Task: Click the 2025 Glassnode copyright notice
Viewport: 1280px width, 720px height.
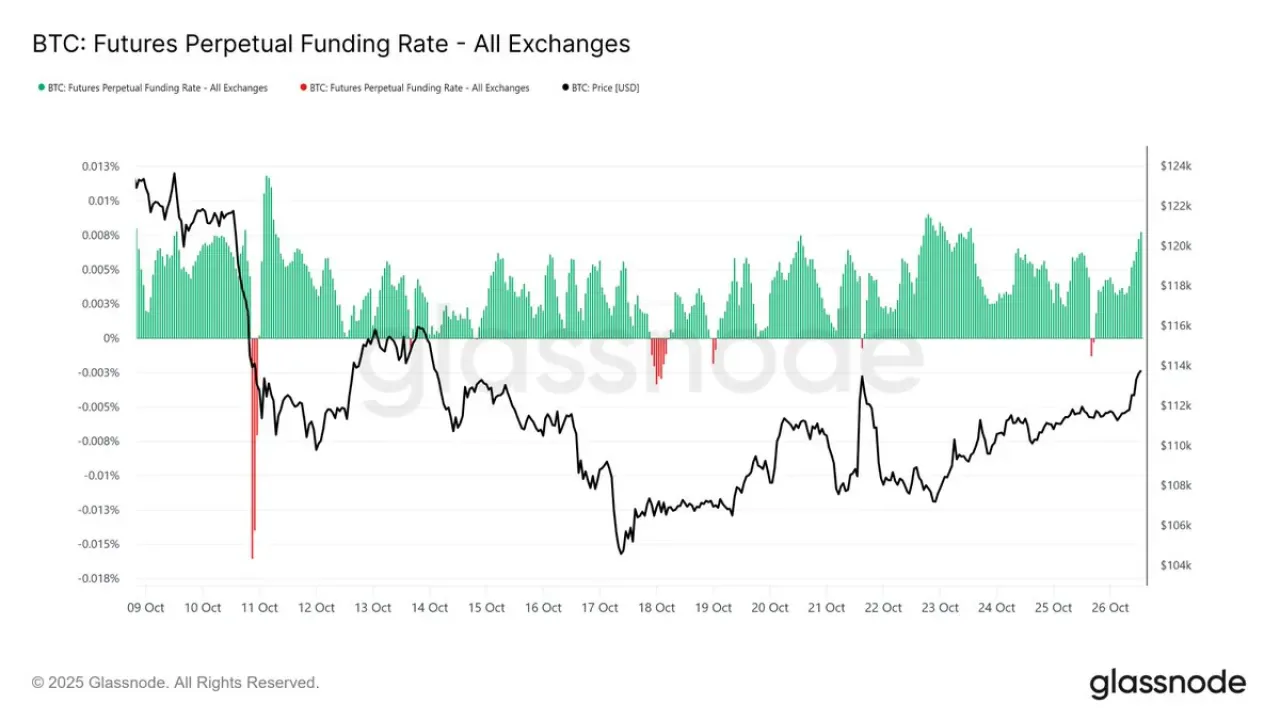Action: 176,683
